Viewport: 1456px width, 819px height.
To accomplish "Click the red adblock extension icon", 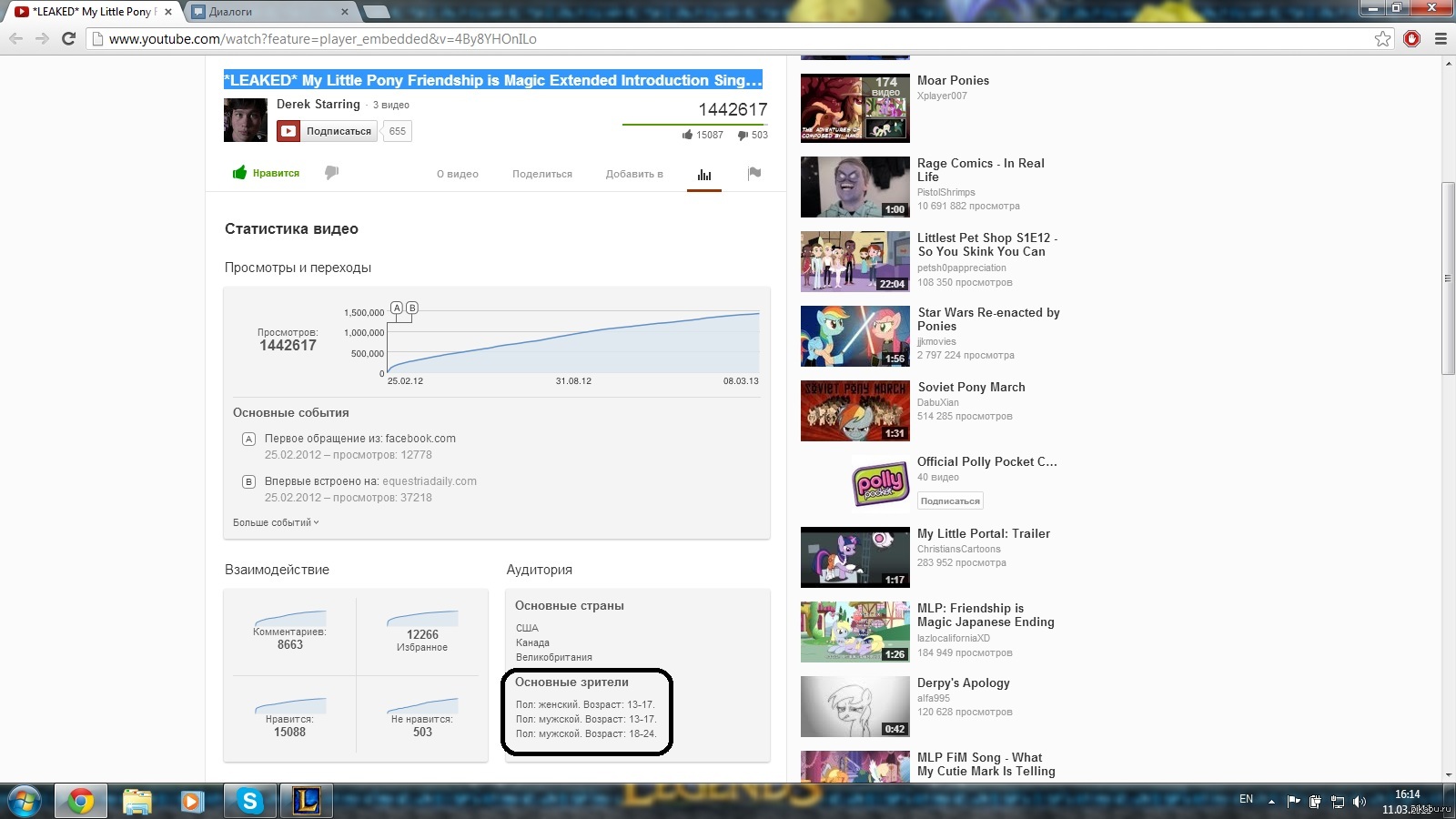I will (x=1412, y=39).
